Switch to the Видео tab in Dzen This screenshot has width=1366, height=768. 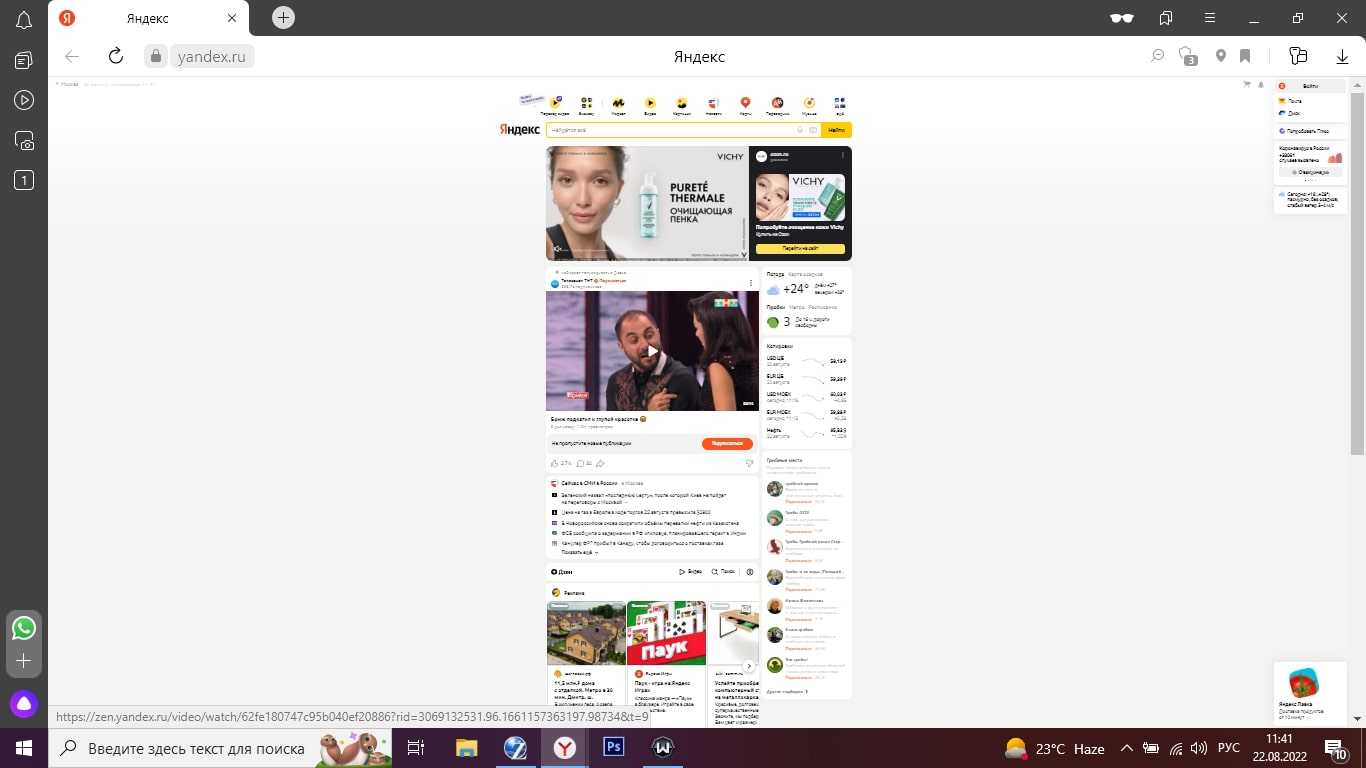tap(691, 572)
